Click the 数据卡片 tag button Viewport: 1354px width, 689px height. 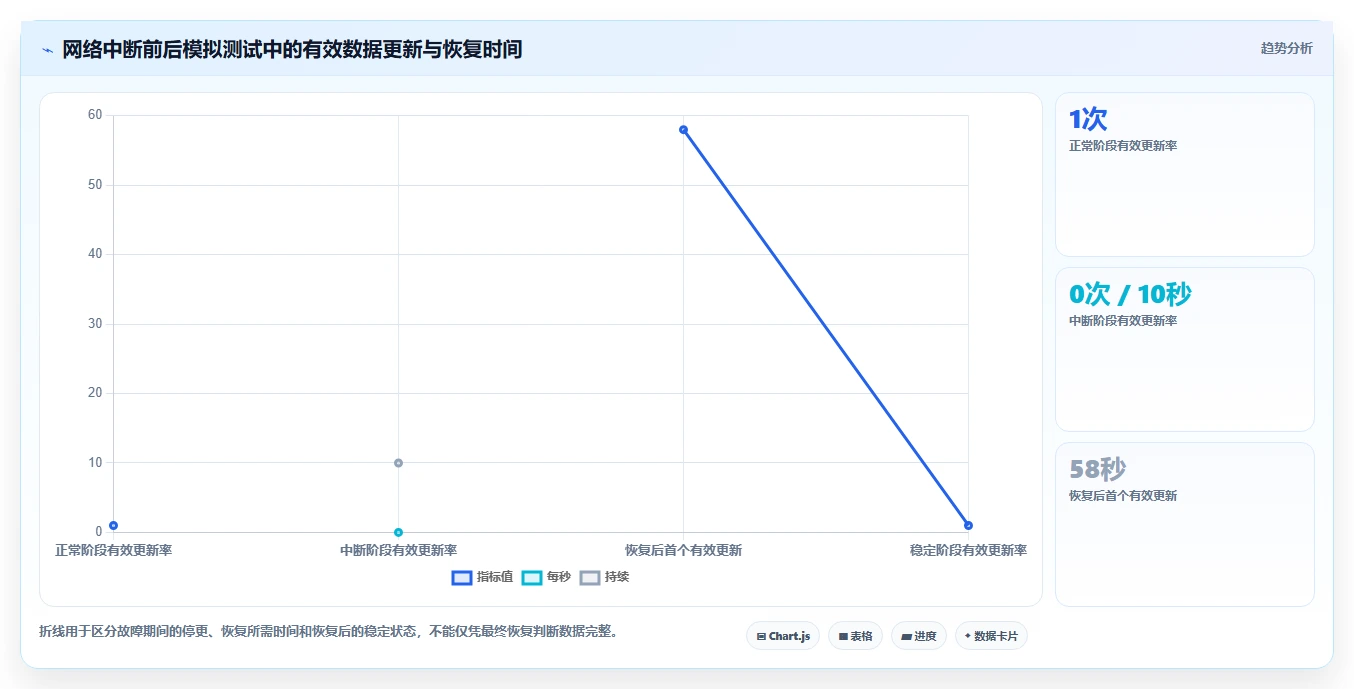click(991, 636)
